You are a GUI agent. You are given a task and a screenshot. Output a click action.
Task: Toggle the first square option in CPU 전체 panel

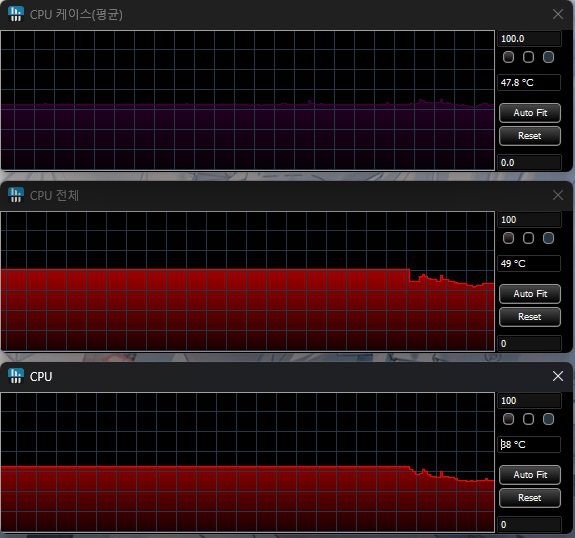point(508,238)
